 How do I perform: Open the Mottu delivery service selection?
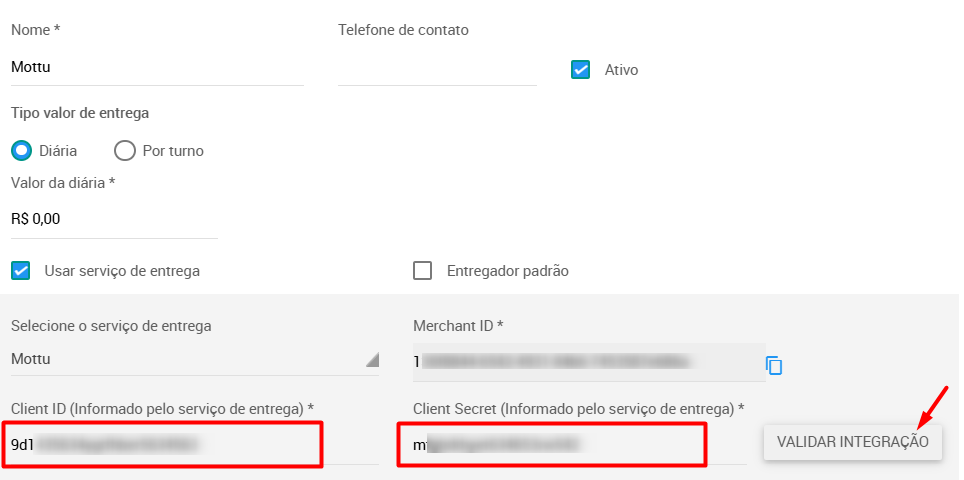point(195,360)
